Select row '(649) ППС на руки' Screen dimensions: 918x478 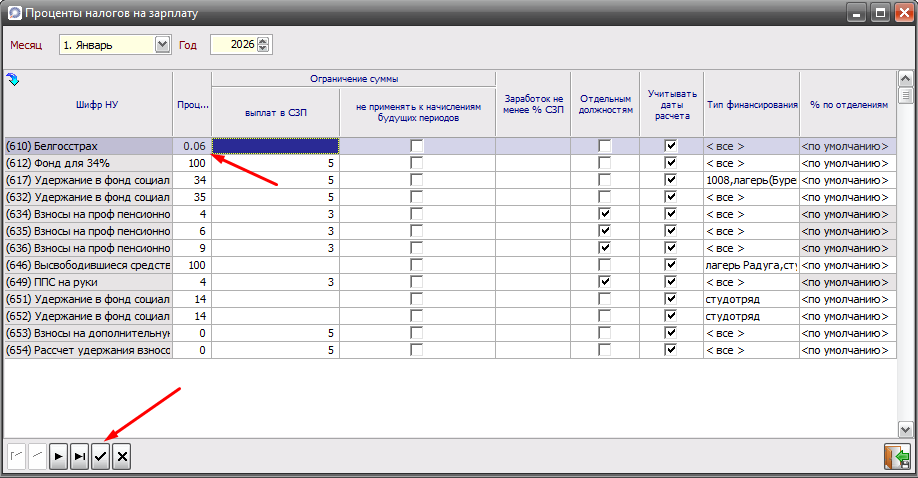pos(88,282)
